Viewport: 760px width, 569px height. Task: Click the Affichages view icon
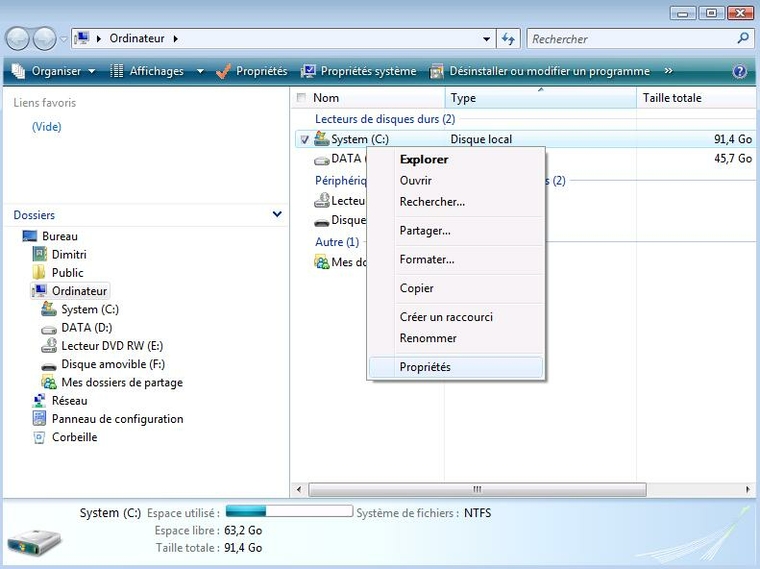click(x=116, y=71)
